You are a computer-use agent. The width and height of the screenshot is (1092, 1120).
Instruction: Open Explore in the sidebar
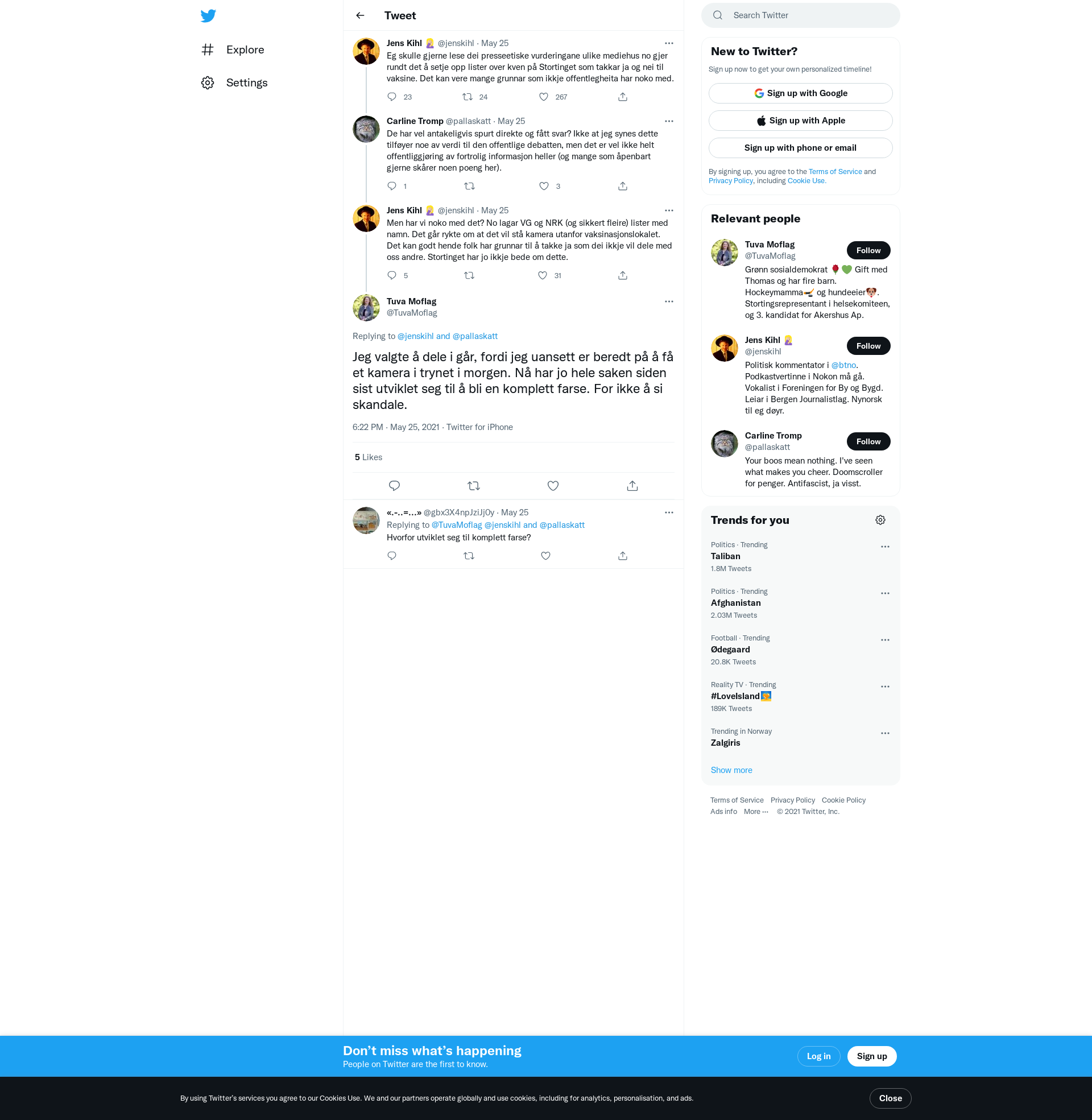coord(233,50)
